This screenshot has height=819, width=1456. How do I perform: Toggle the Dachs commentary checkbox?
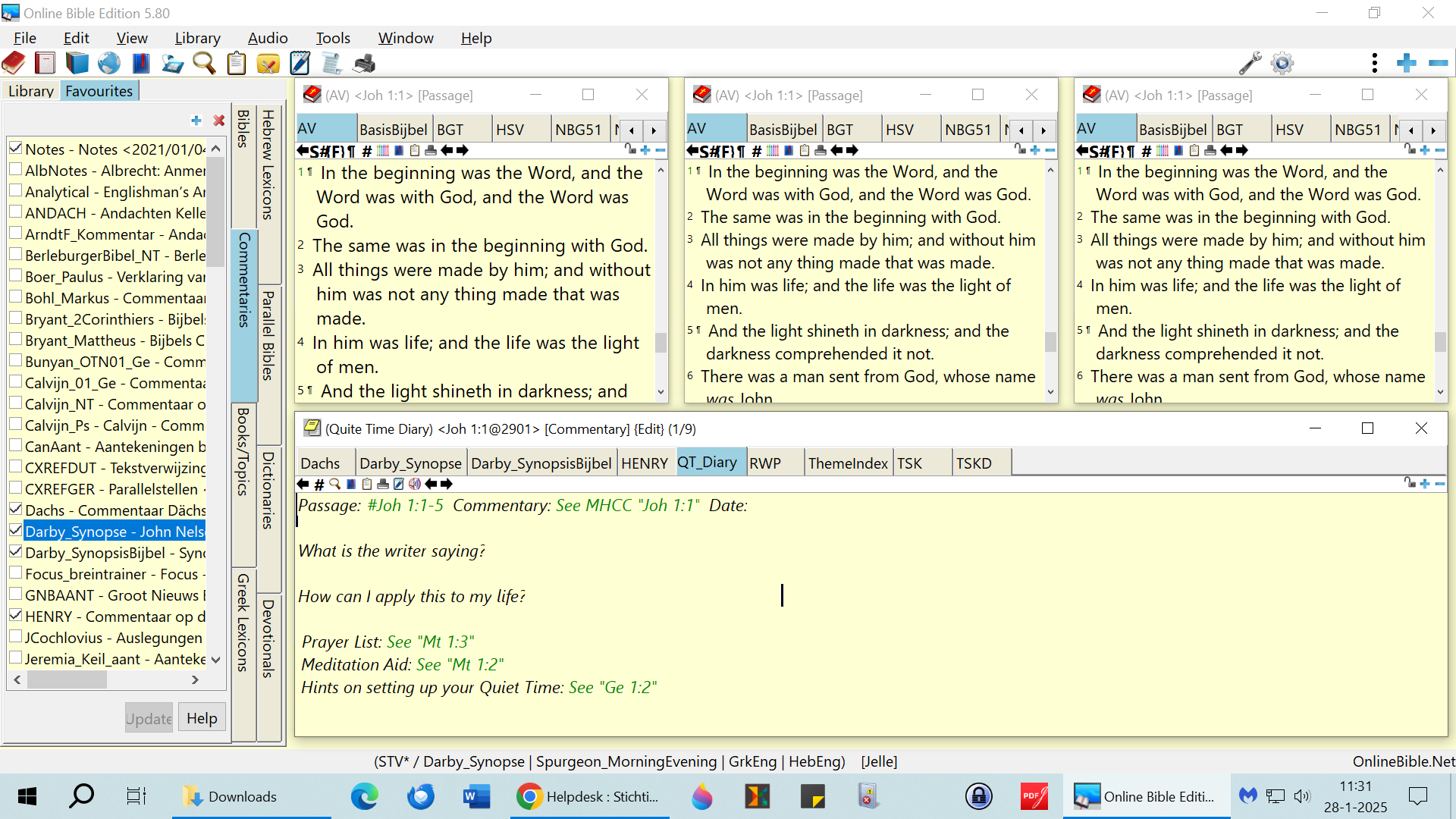(x=15, y=510)
